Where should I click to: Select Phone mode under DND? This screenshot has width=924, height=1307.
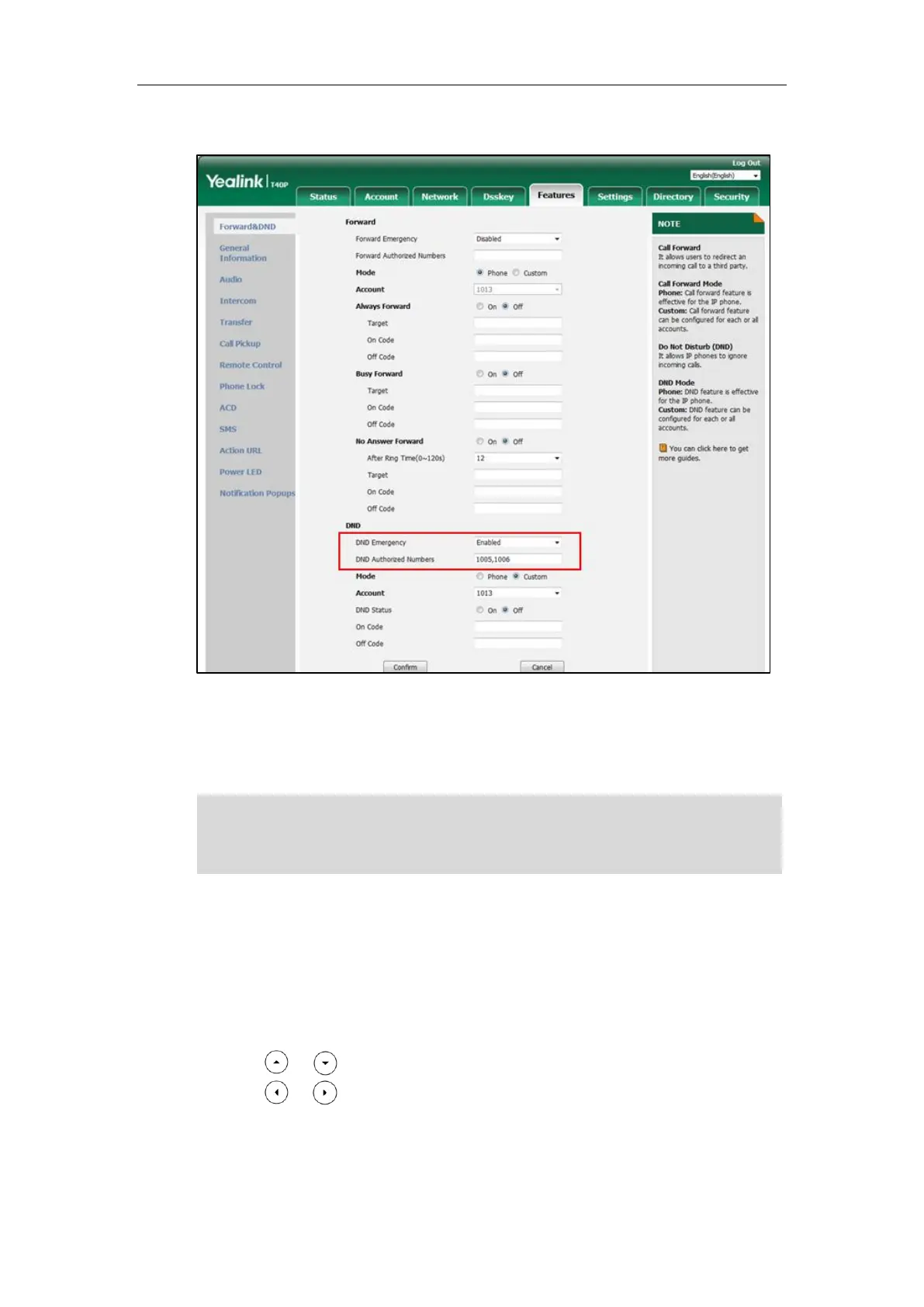click(480, 577)
